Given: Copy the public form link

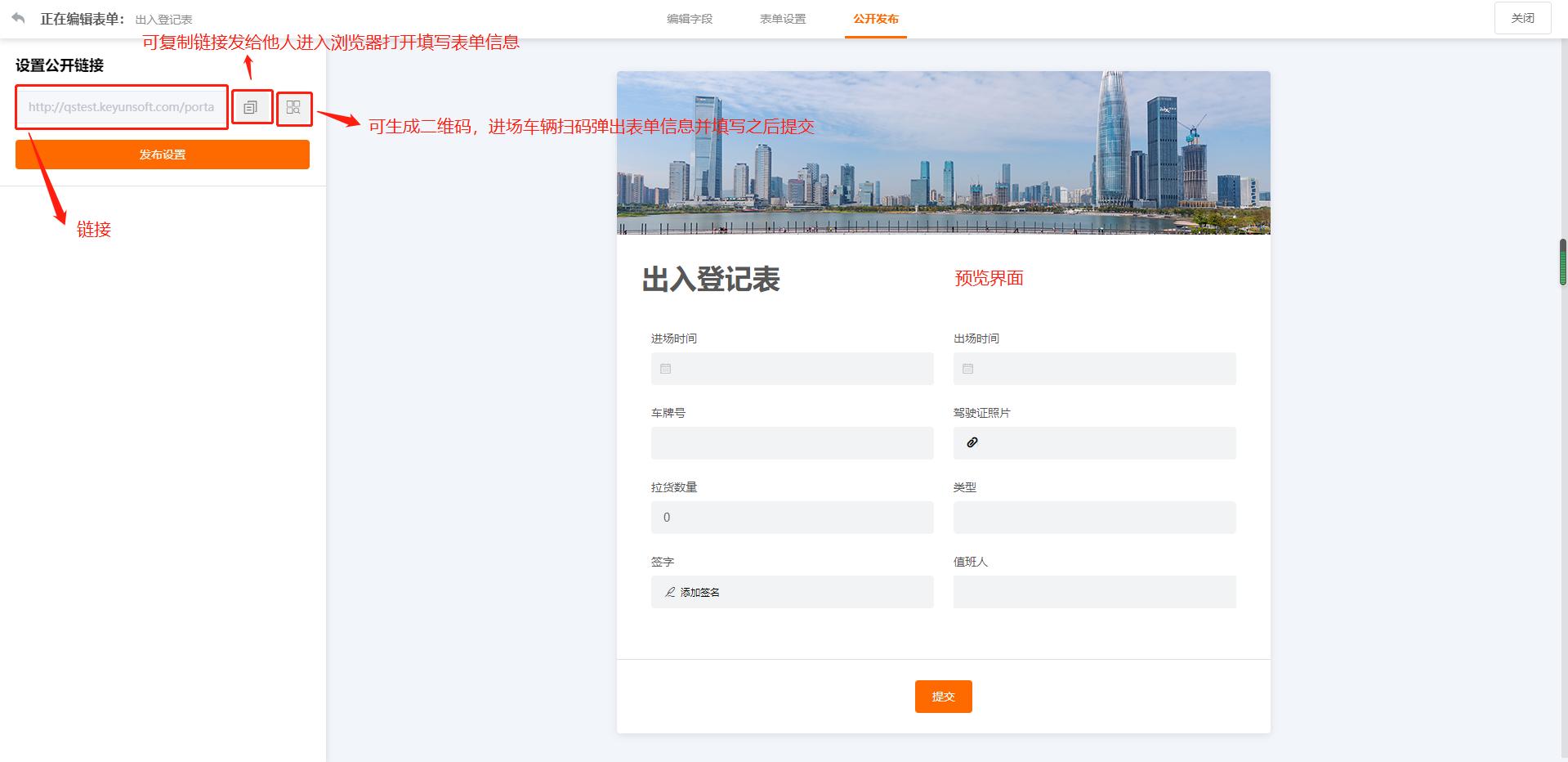Looking at the screenshot, I should point(252,107).
